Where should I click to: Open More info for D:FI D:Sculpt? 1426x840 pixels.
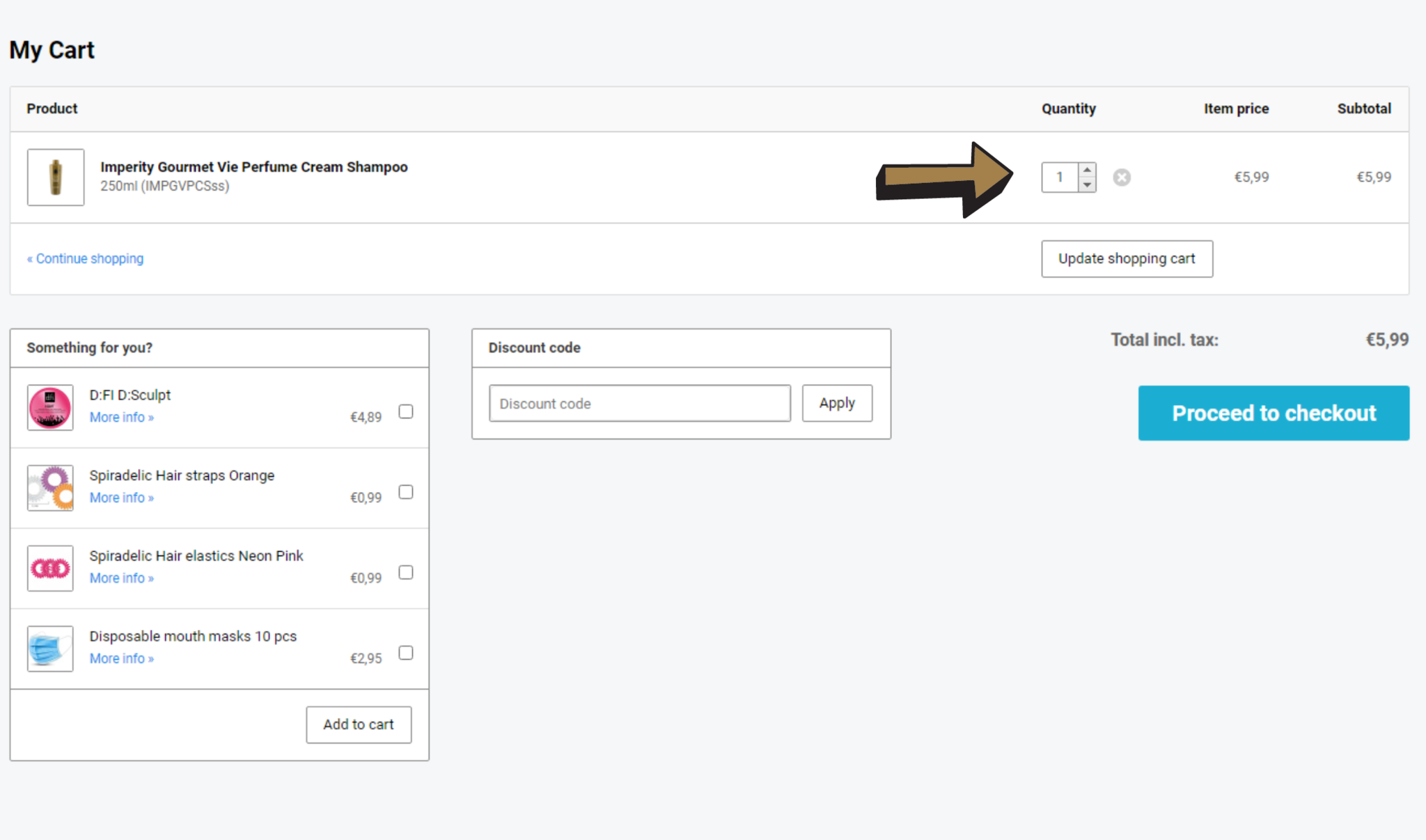(x=122, y=418)
